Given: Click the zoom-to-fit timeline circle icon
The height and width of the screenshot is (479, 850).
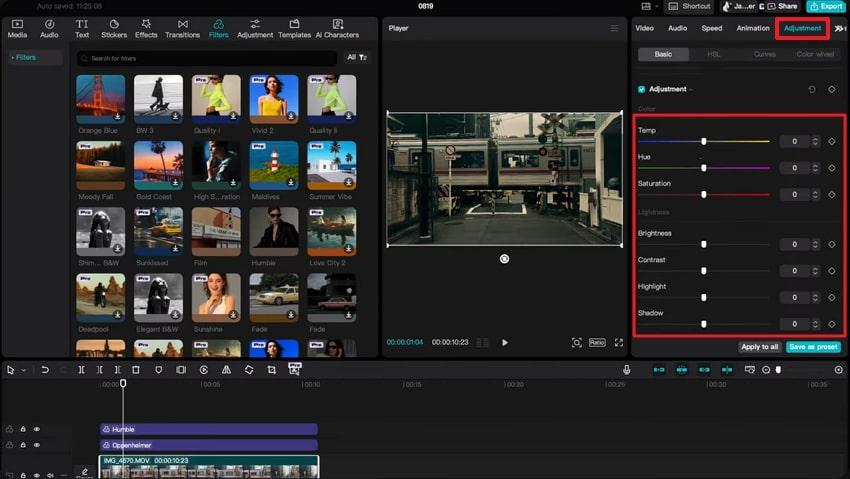Looking at the screenshot, I should (839, 370).
